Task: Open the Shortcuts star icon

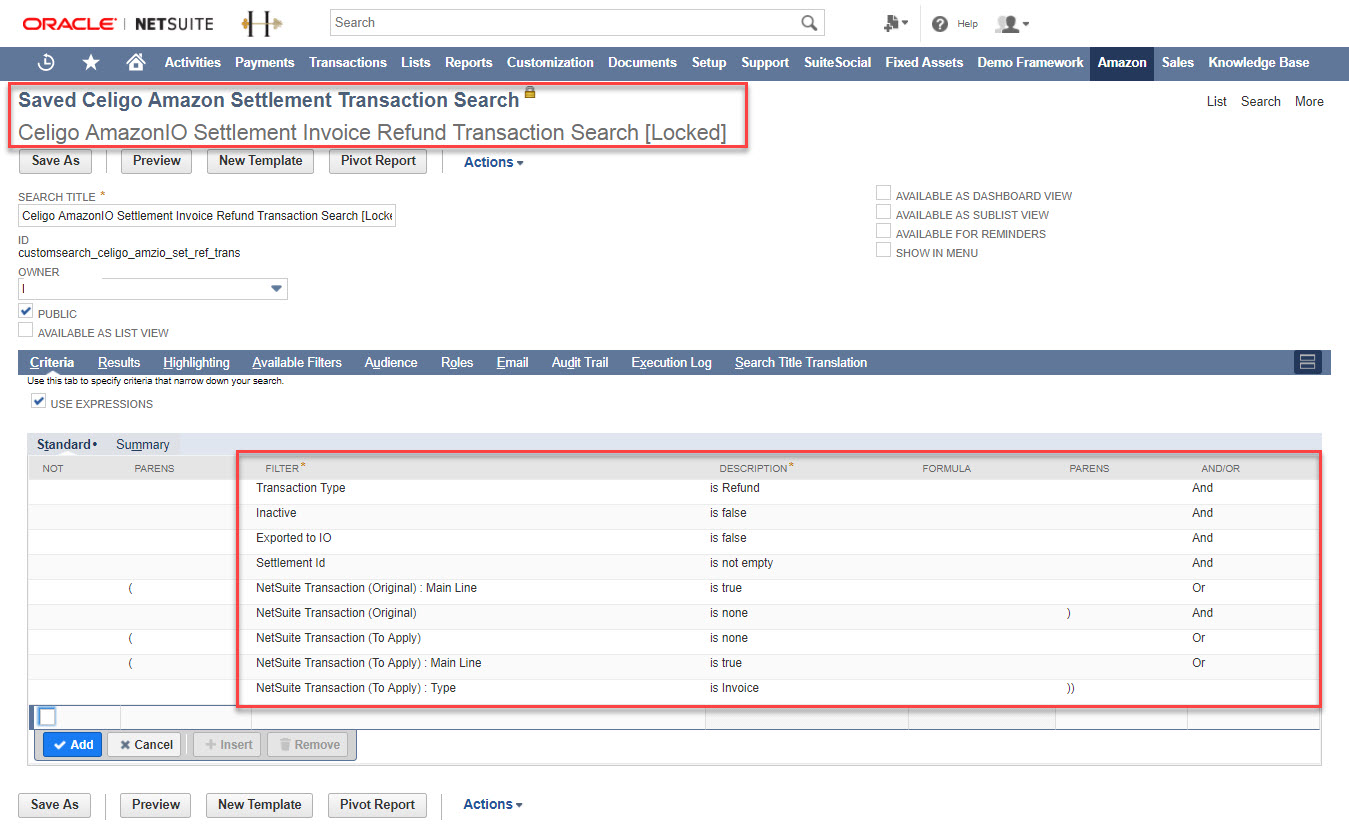Action: 91,62
